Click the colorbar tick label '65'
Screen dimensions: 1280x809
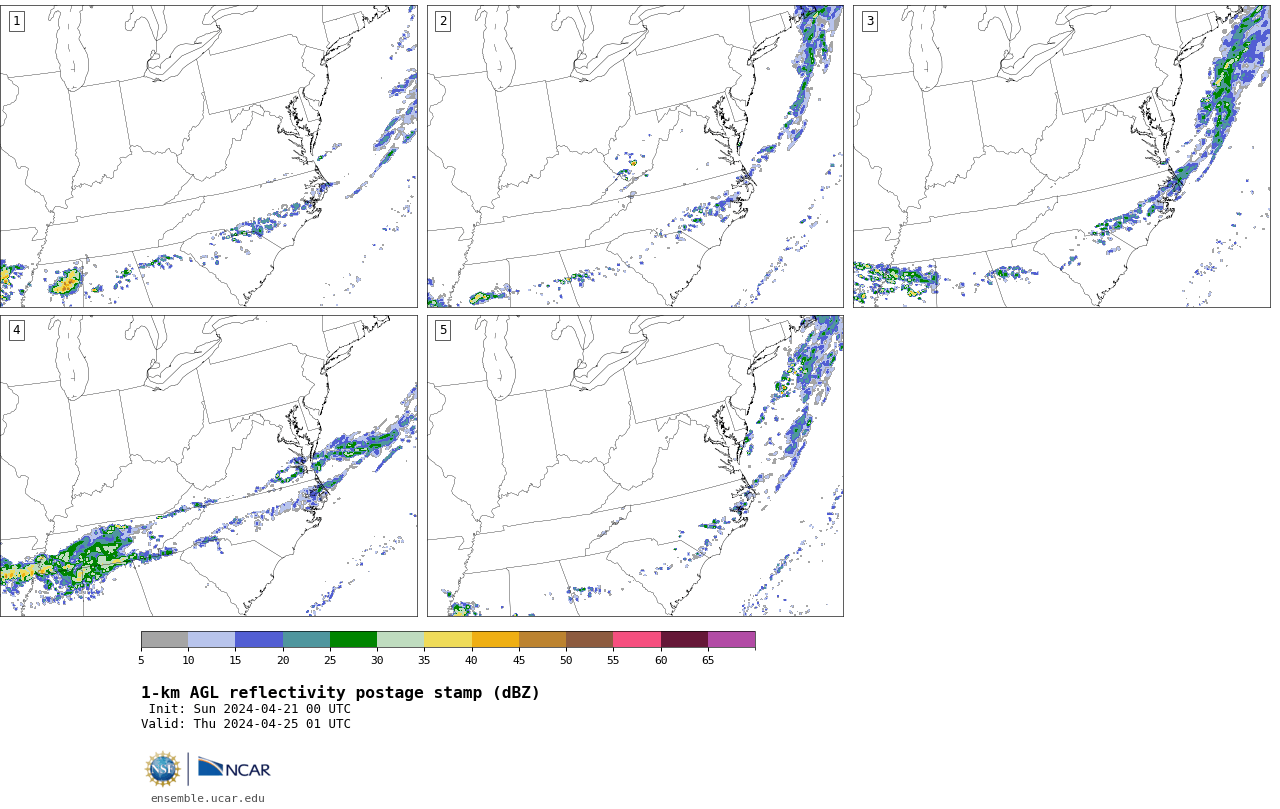[708, 660]
